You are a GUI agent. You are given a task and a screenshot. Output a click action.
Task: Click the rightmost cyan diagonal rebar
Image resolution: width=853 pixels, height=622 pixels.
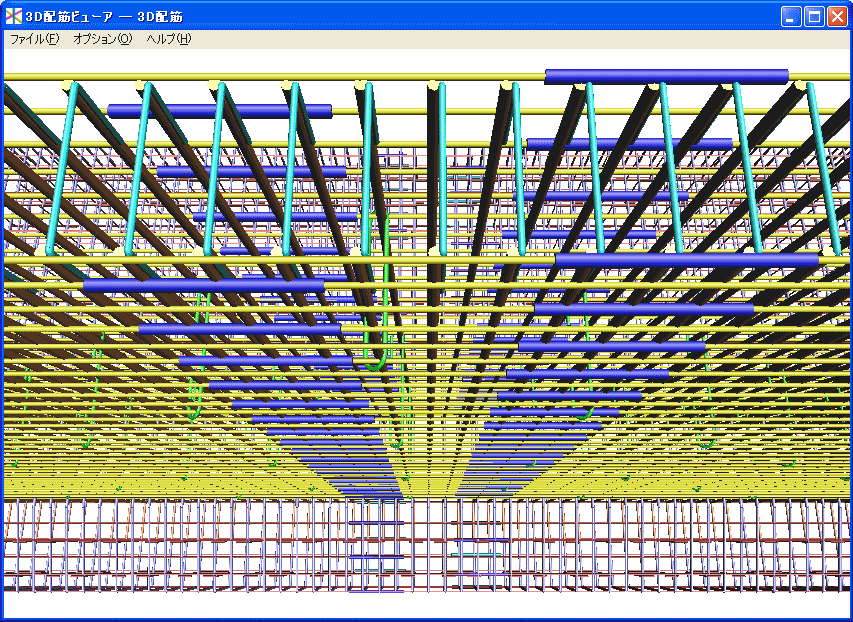(825, 170)
